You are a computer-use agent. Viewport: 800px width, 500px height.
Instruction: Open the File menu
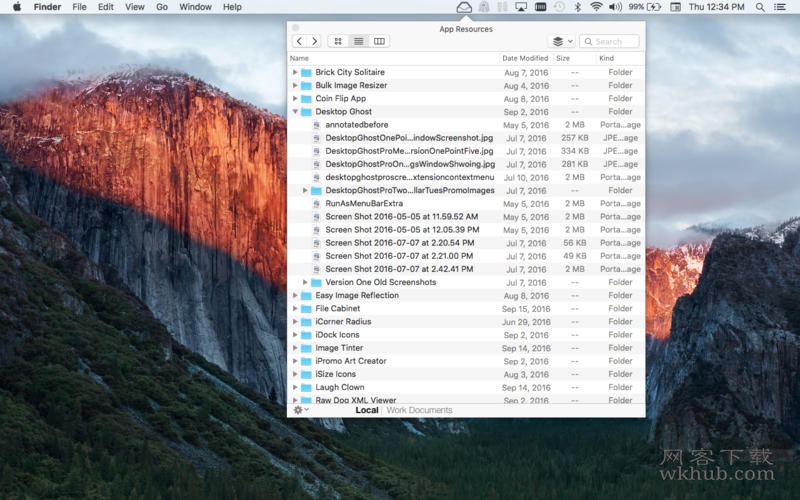pos(79,7)
